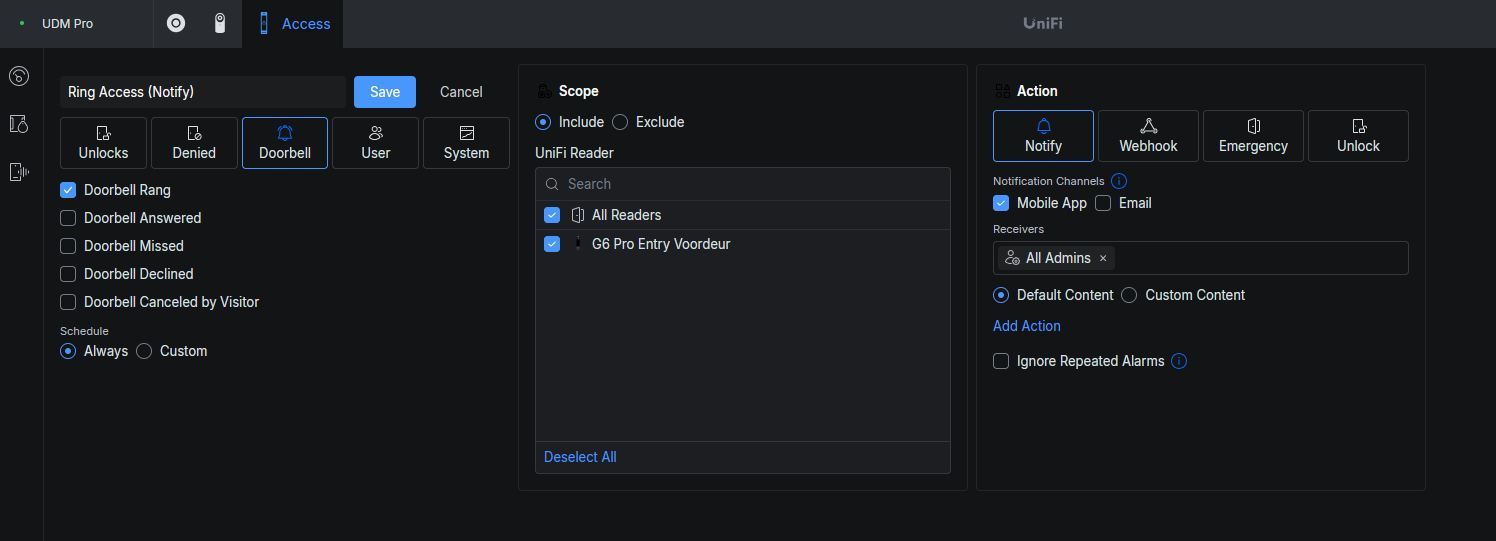Uncheck All Readers checkbox

coord(552,215)
